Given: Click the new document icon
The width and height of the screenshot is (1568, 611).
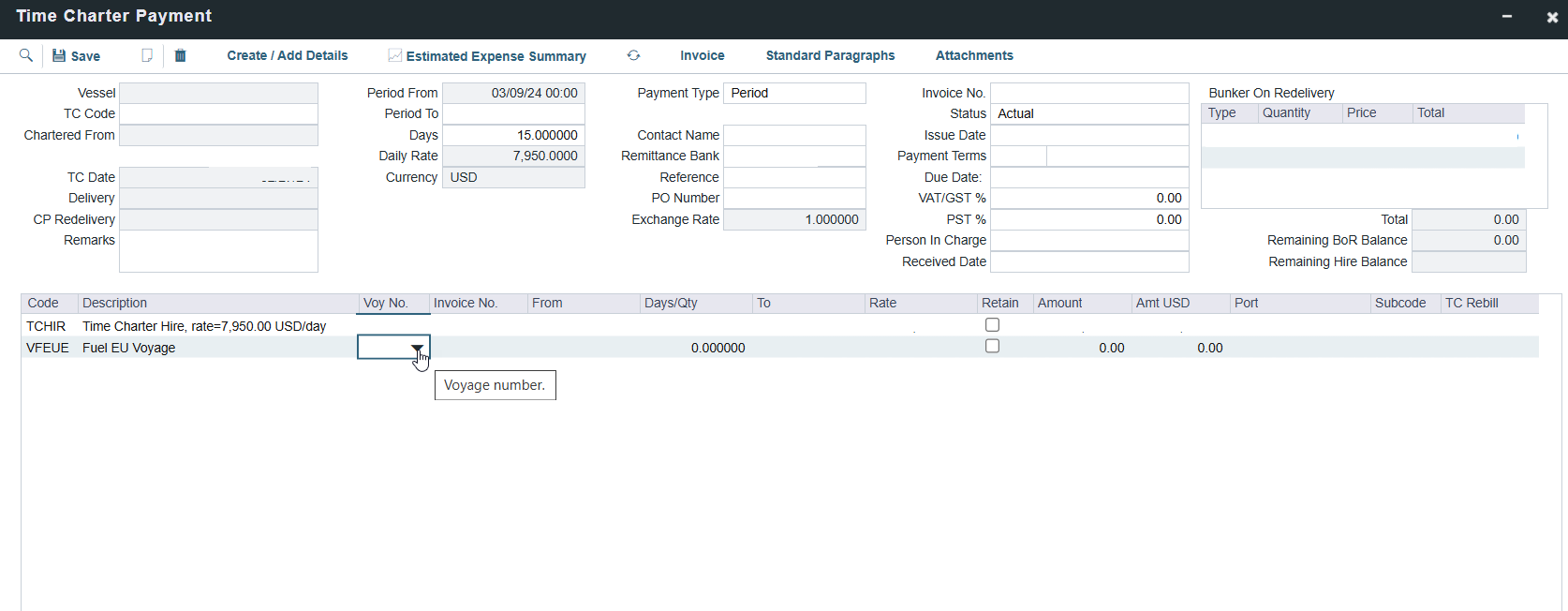Looking at the screenshot, I should 147,55.
